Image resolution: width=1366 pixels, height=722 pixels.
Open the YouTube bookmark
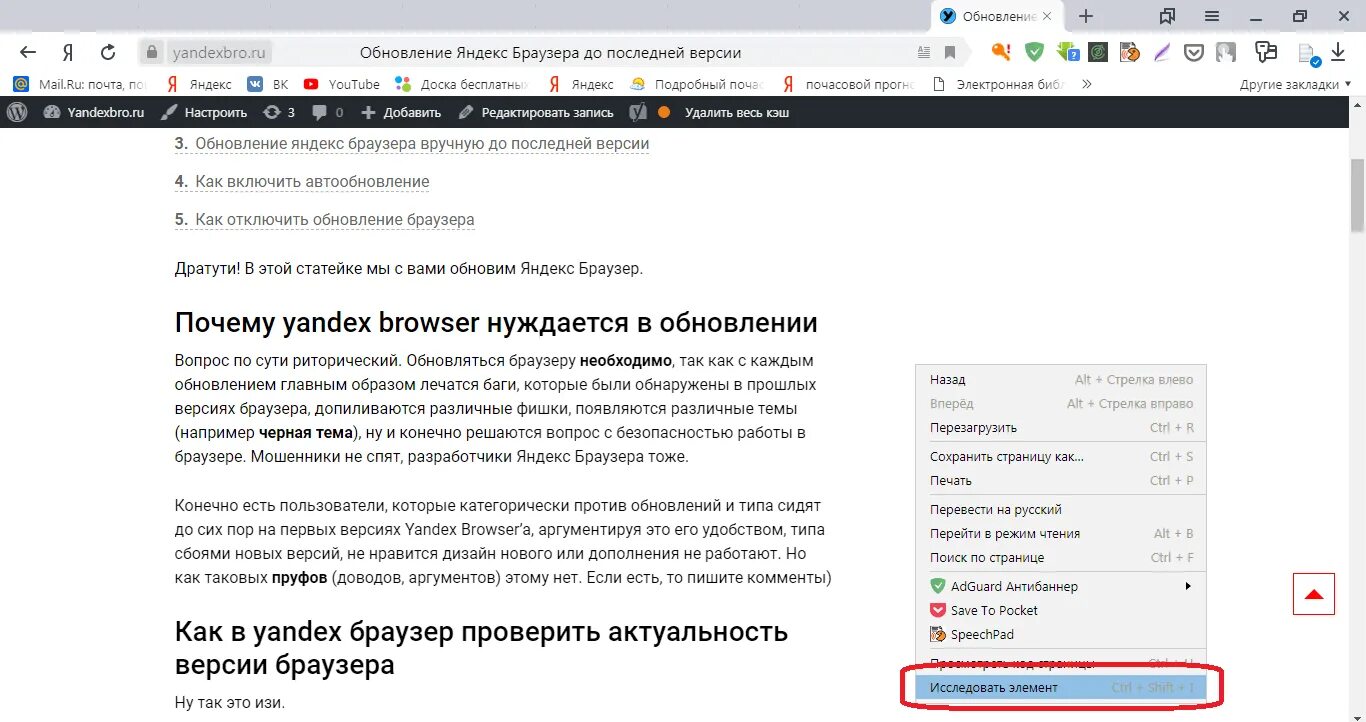click(341, 84)
